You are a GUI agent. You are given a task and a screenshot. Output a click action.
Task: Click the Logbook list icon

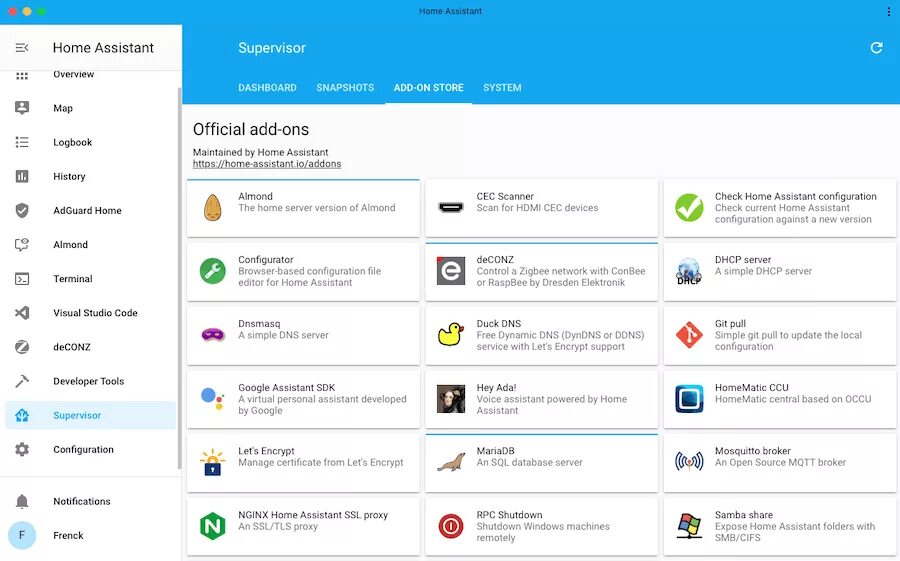pos(22,142)
